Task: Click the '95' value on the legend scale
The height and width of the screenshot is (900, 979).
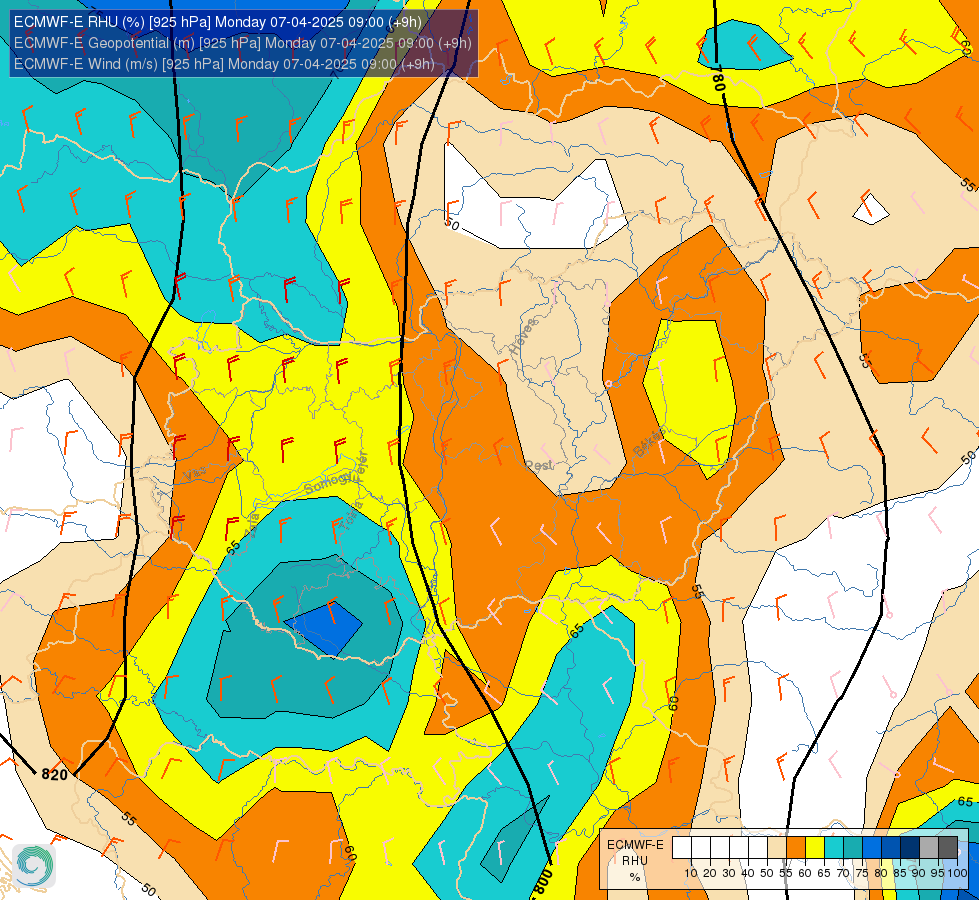Action: 938,874
